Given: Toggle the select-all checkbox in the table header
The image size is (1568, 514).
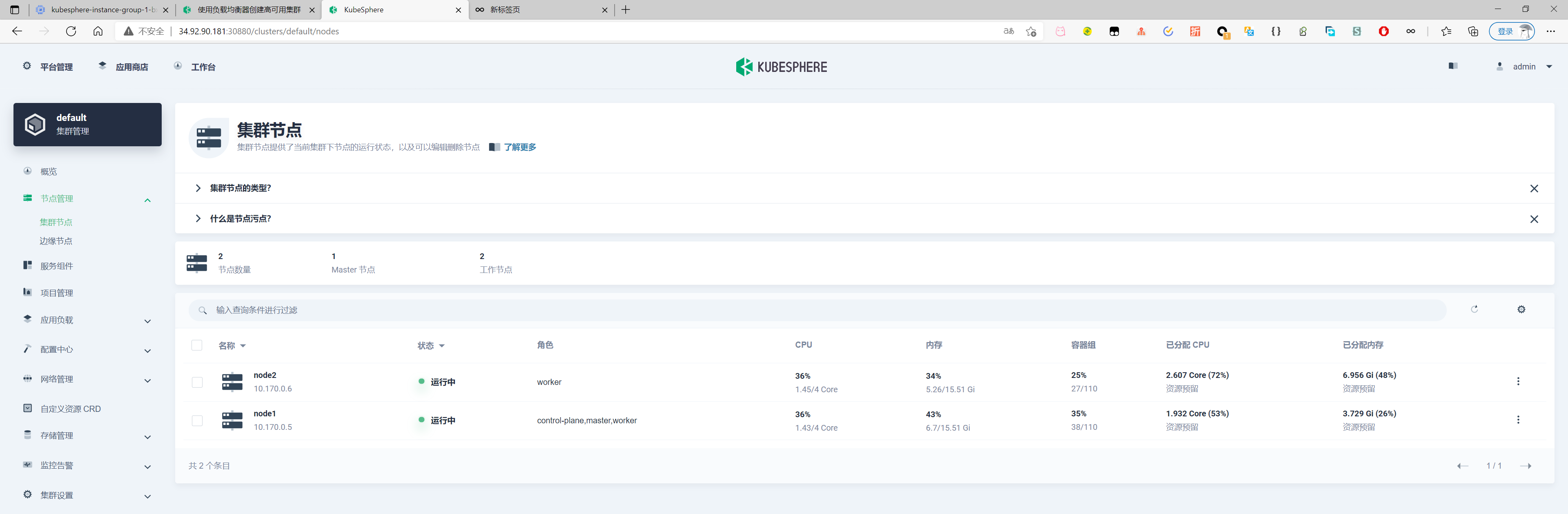Looking at the screenshot, I should click(x=196, y=345).
